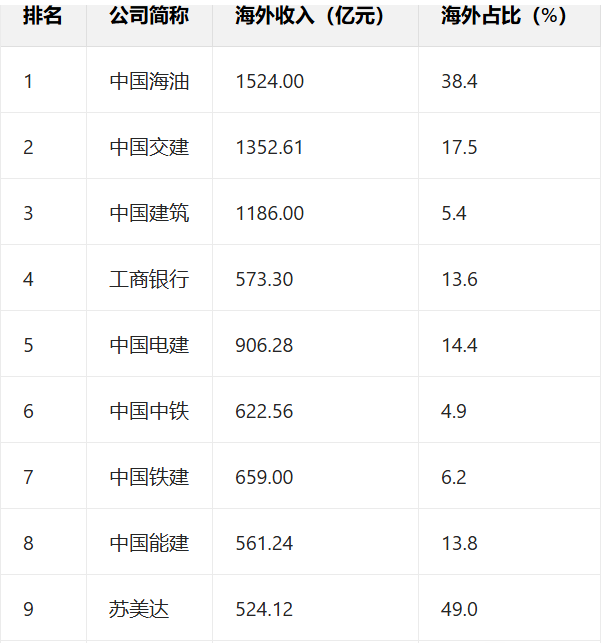Select the 中国铁建 company cell

point(149,477)
